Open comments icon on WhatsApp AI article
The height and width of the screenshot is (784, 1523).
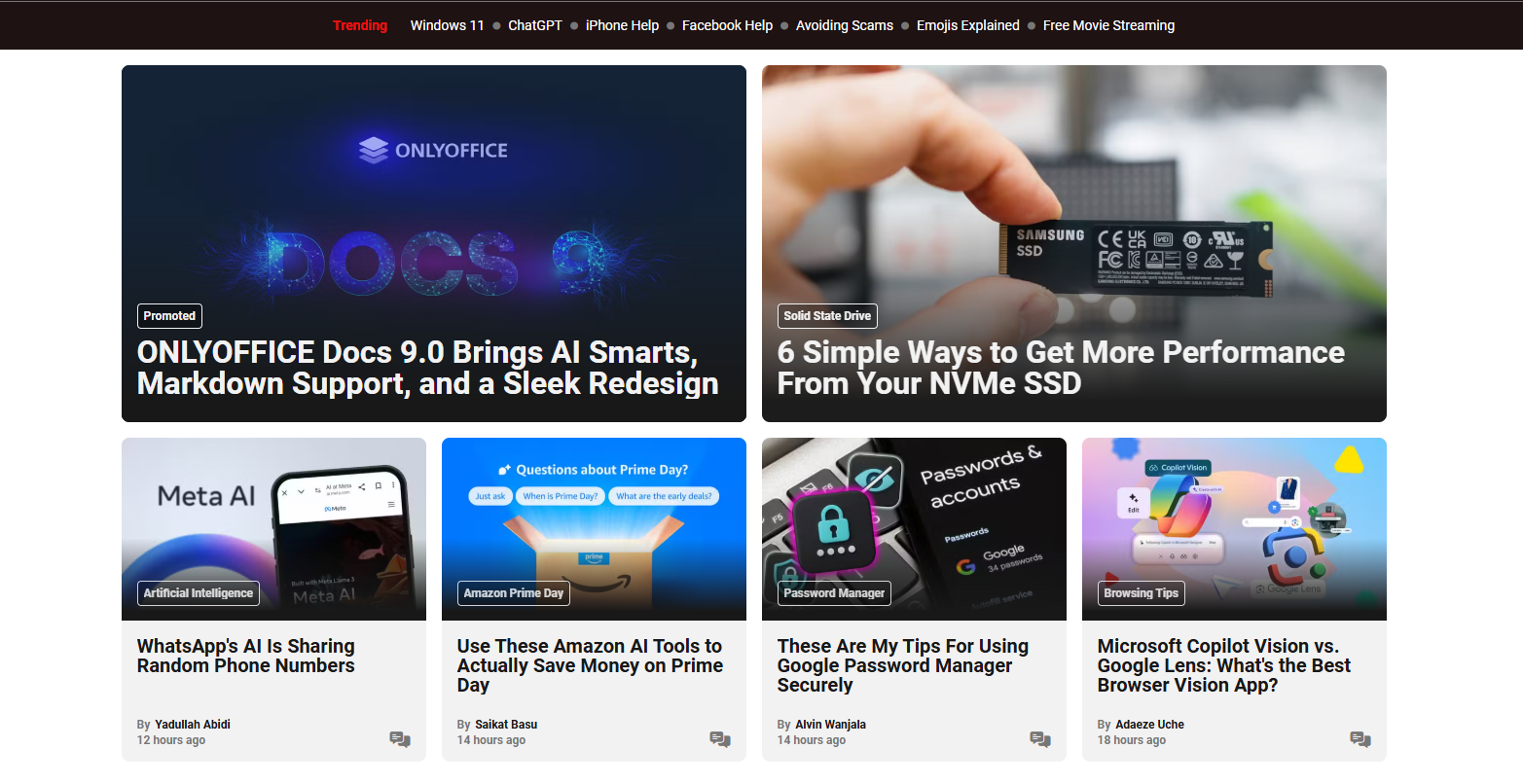[400, 739]
